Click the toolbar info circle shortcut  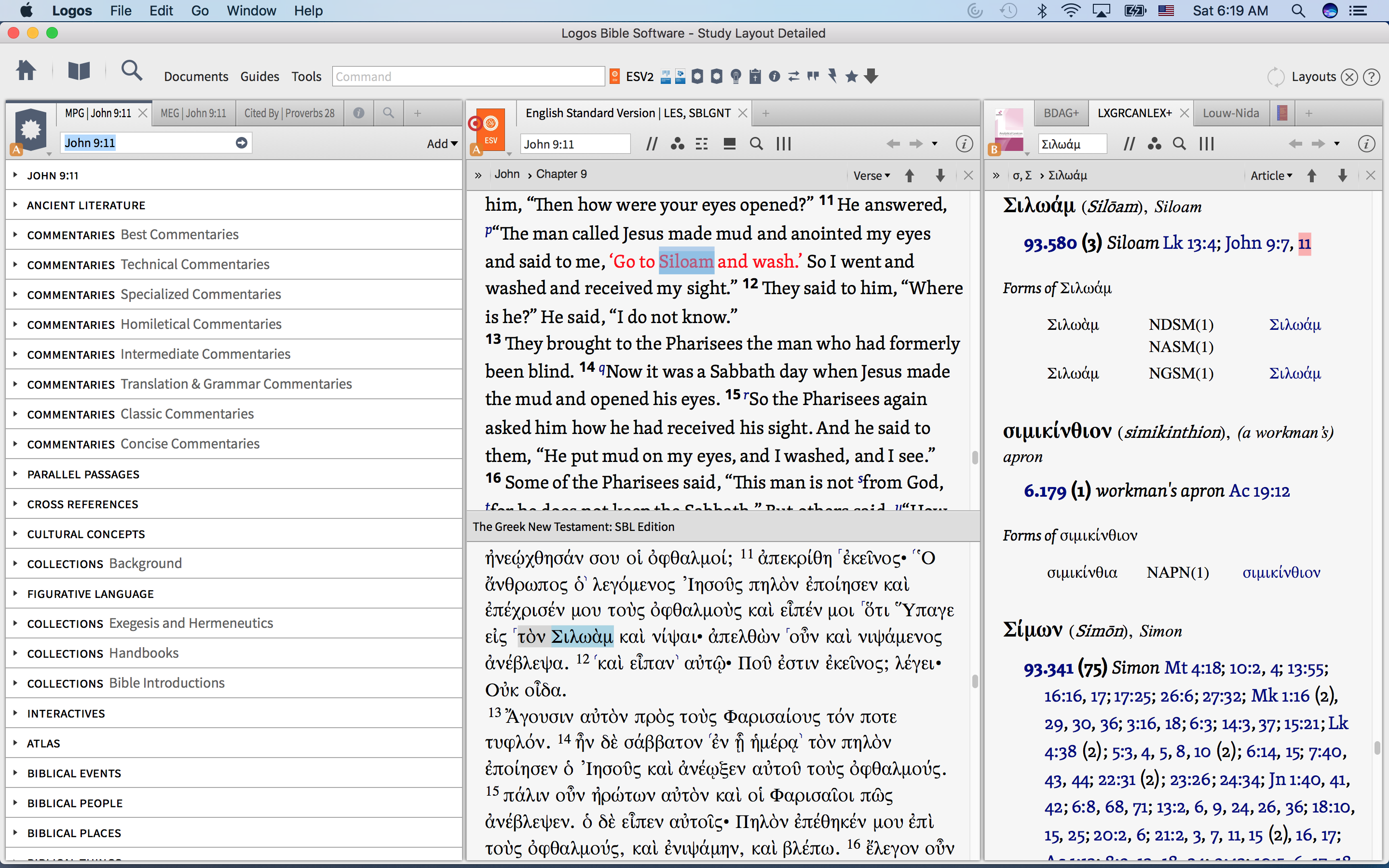774,76
